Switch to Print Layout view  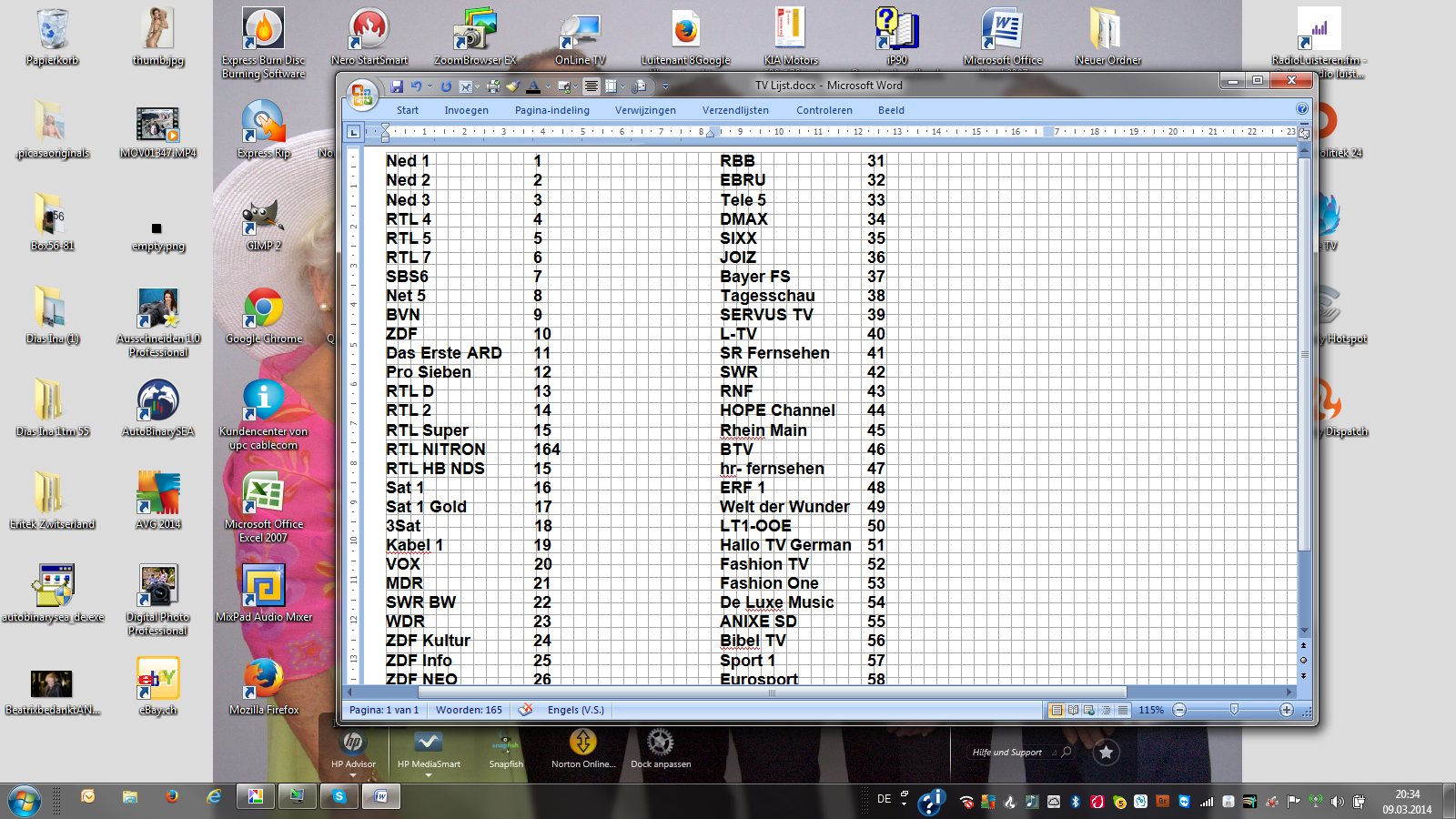pyautogui.click(x=1057, y=710)
